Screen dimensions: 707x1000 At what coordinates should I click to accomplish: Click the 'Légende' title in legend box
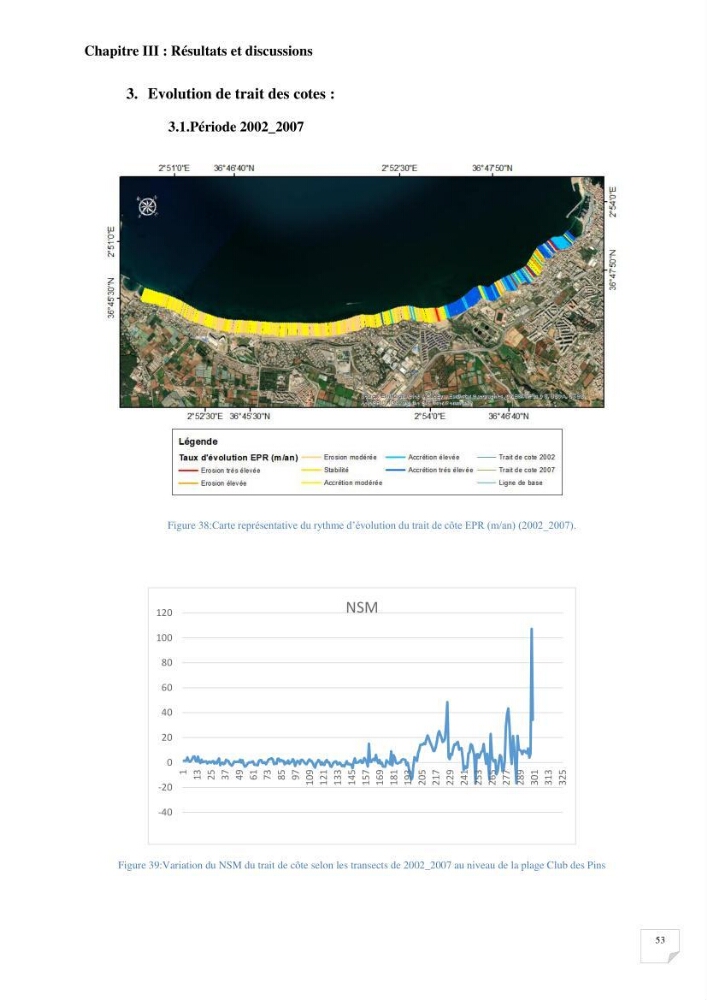click(198, 441)
